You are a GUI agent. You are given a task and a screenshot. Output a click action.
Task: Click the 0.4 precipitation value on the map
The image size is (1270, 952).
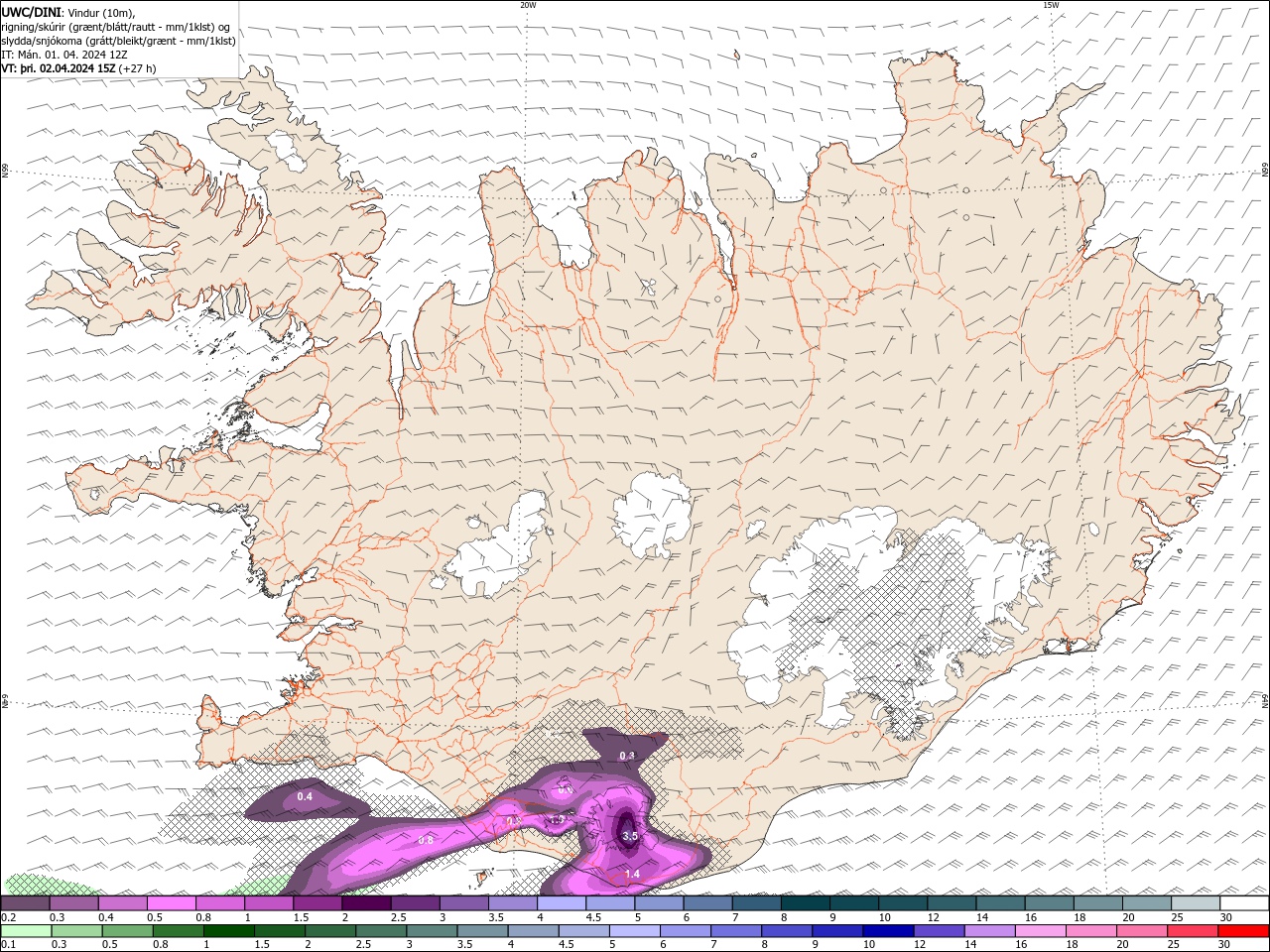[305, 796]
